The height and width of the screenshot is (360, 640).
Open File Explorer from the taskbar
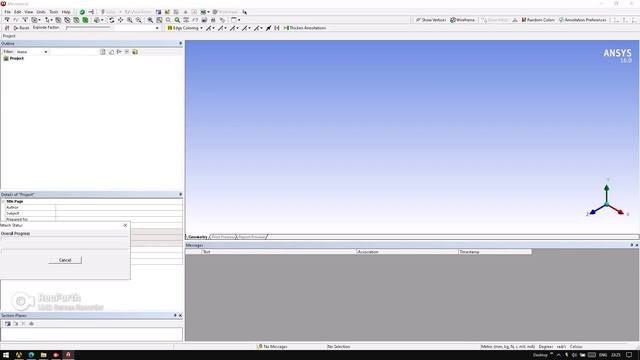coord(43,355)
